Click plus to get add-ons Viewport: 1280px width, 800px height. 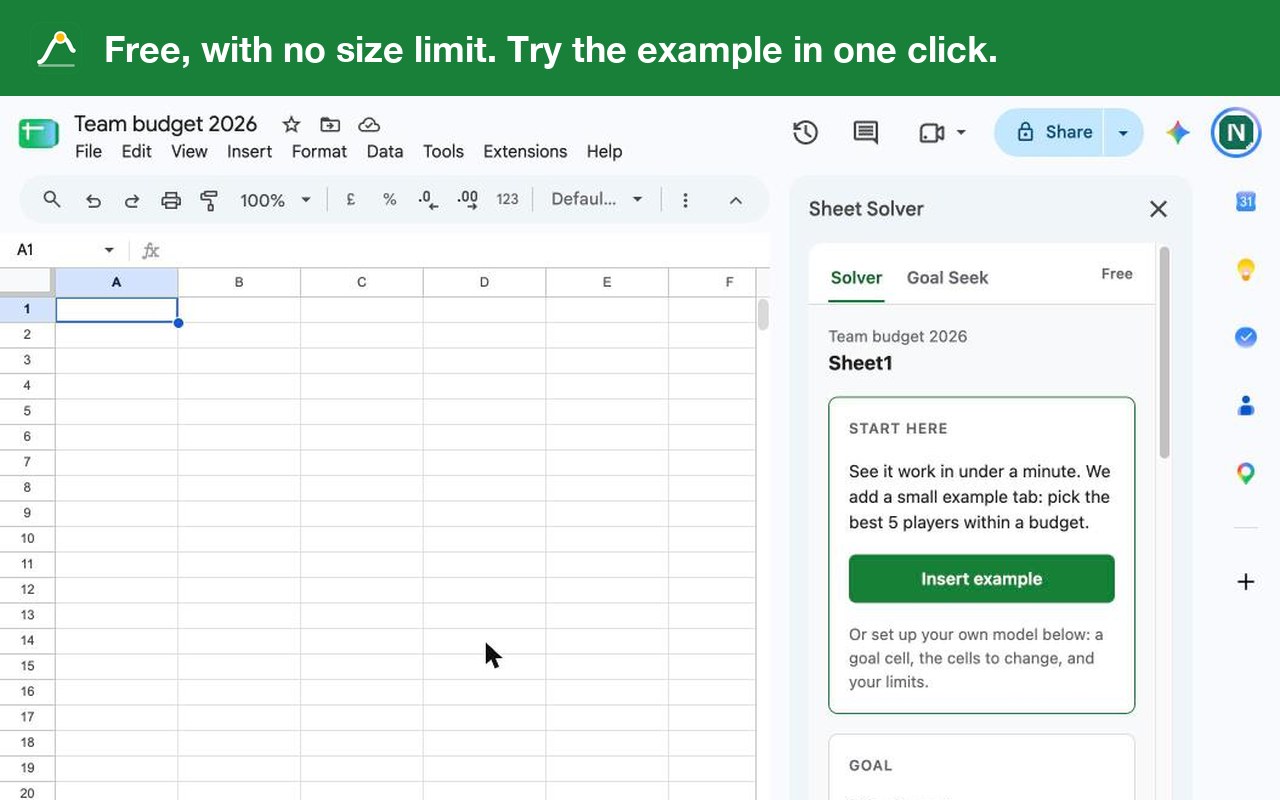coord(1246,581)
